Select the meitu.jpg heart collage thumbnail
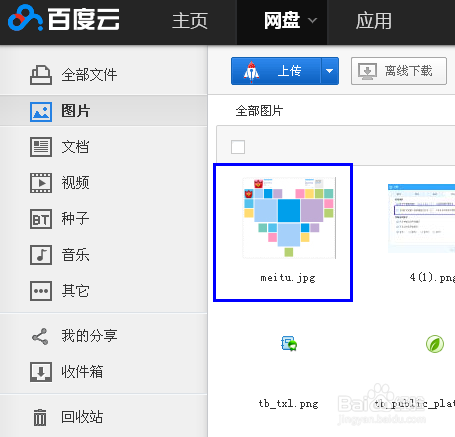 point(289,217)
